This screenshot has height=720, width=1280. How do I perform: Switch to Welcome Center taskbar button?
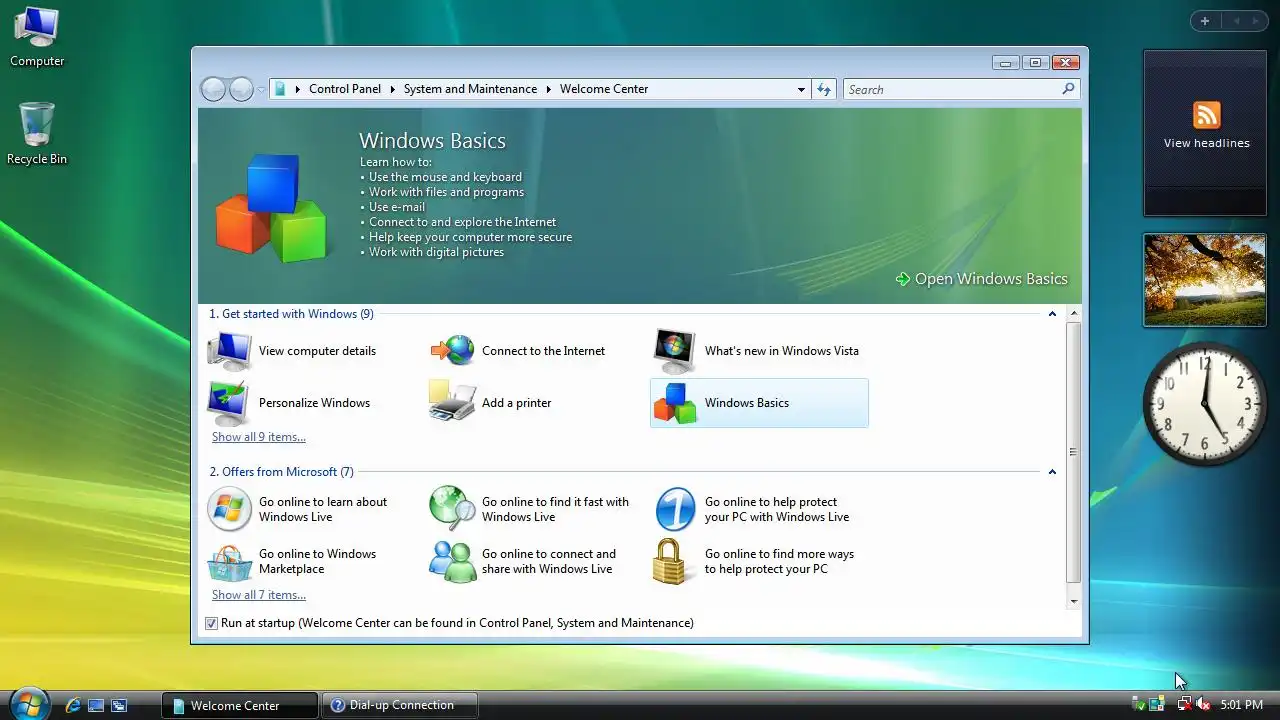[240, 705]
